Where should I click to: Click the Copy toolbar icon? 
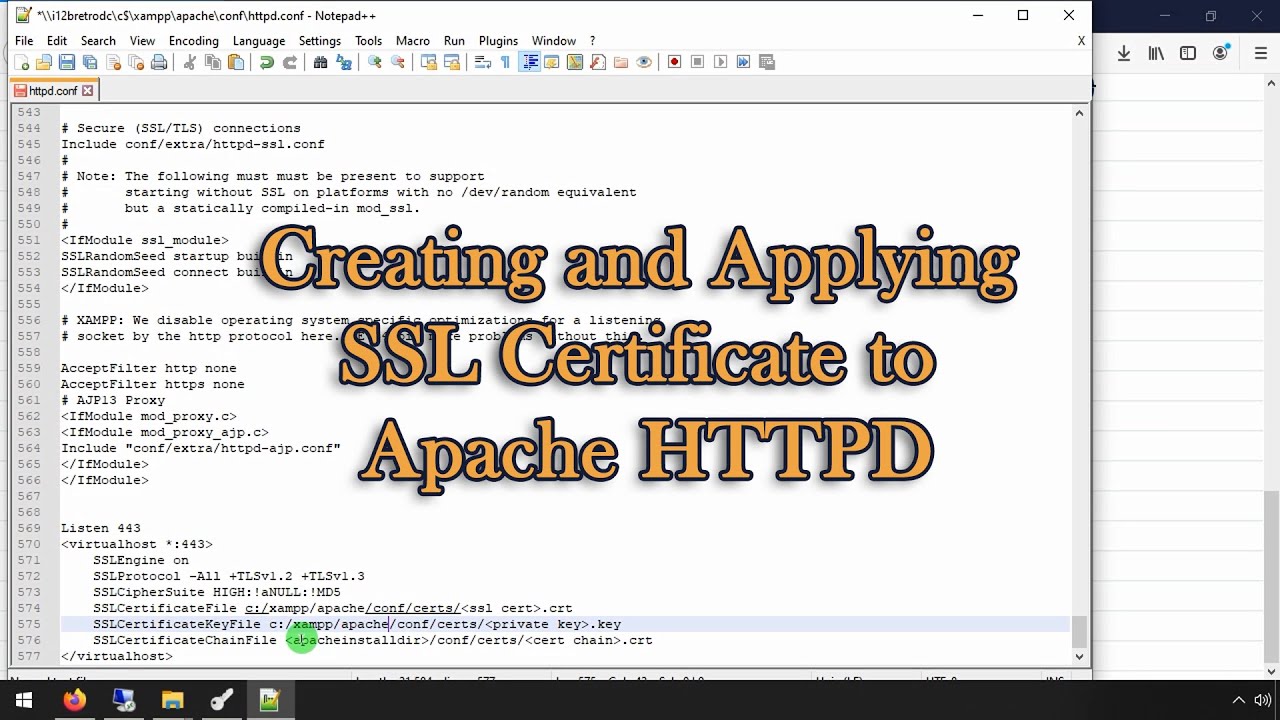pos(212,62)
